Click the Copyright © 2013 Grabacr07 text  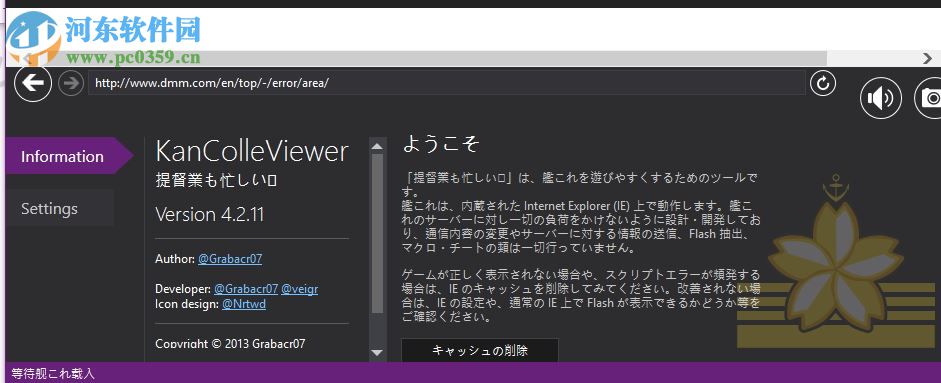[230, 343]
